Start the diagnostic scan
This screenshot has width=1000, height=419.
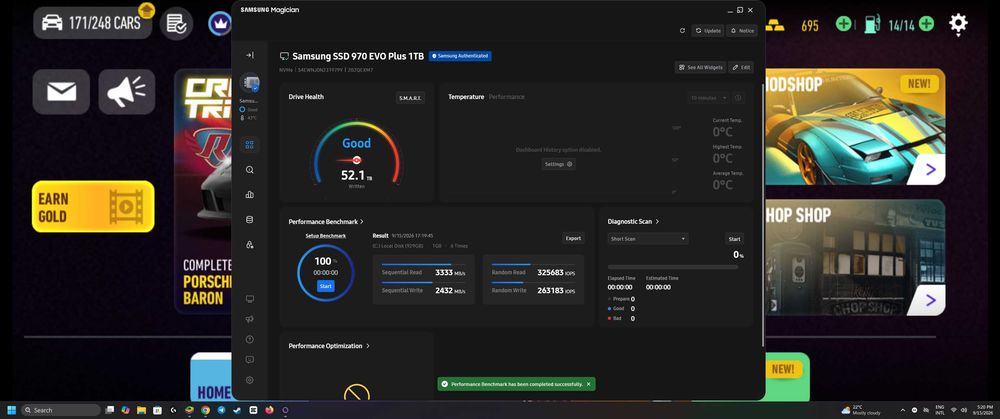[735, 239]
